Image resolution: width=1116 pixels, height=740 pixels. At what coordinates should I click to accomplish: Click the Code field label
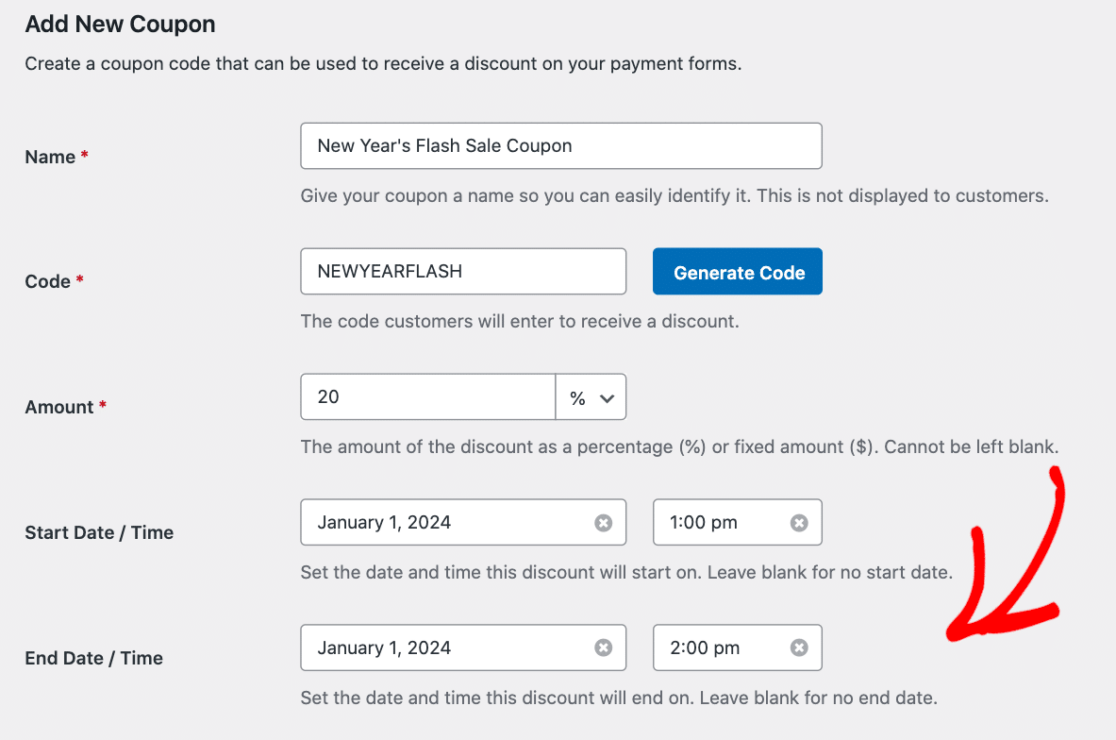point(47,282)
